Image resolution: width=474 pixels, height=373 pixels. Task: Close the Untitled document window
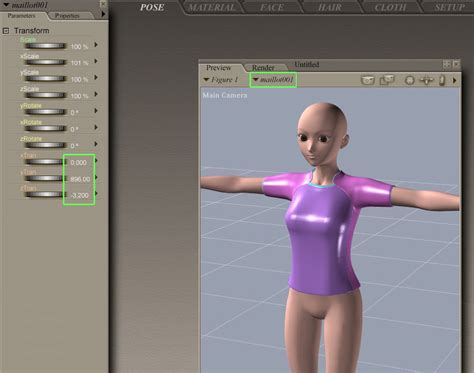coord(456,64)
